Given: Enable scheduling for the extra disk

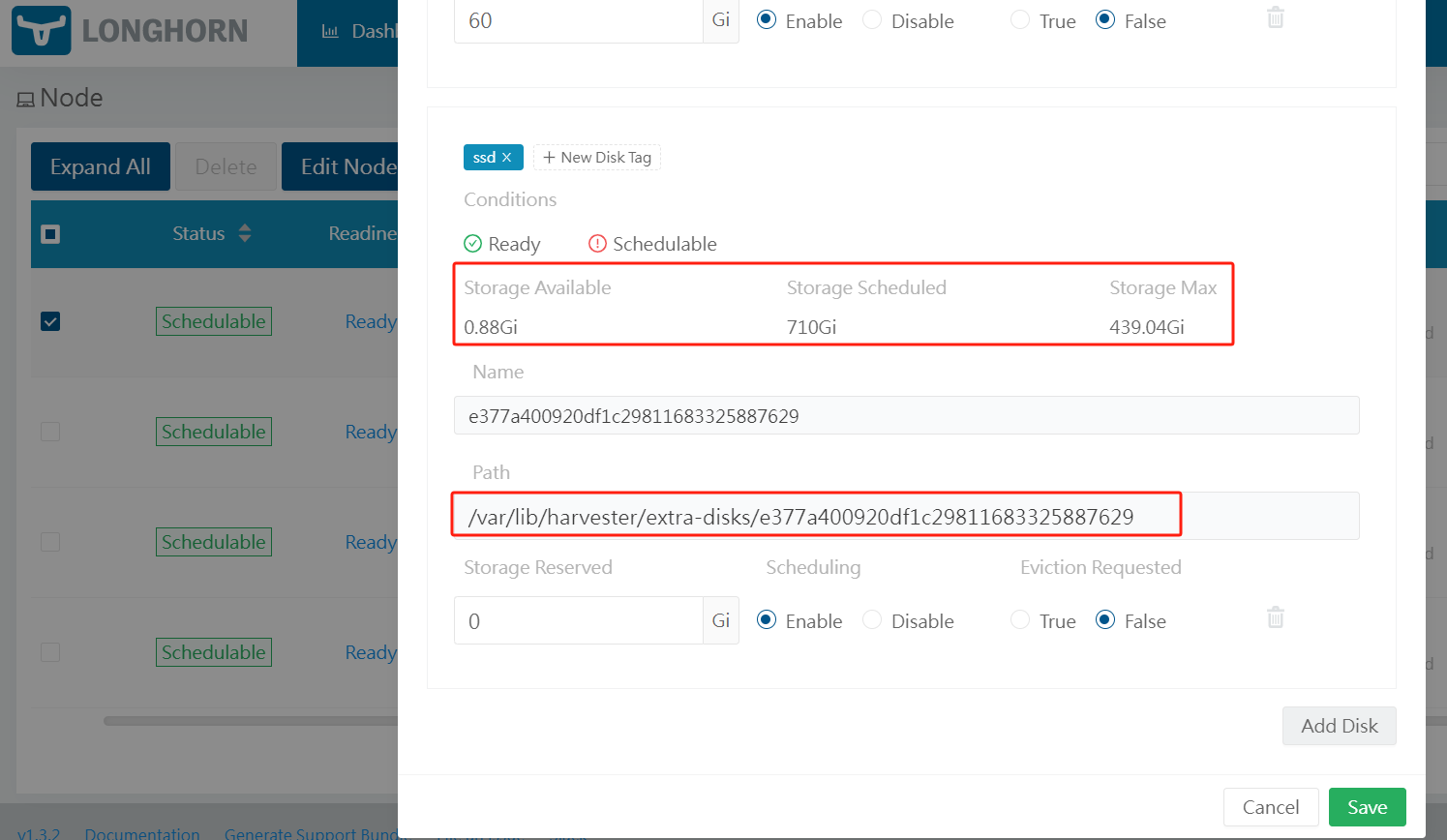Looking at the screenshot, I should [x=766, y=619].
